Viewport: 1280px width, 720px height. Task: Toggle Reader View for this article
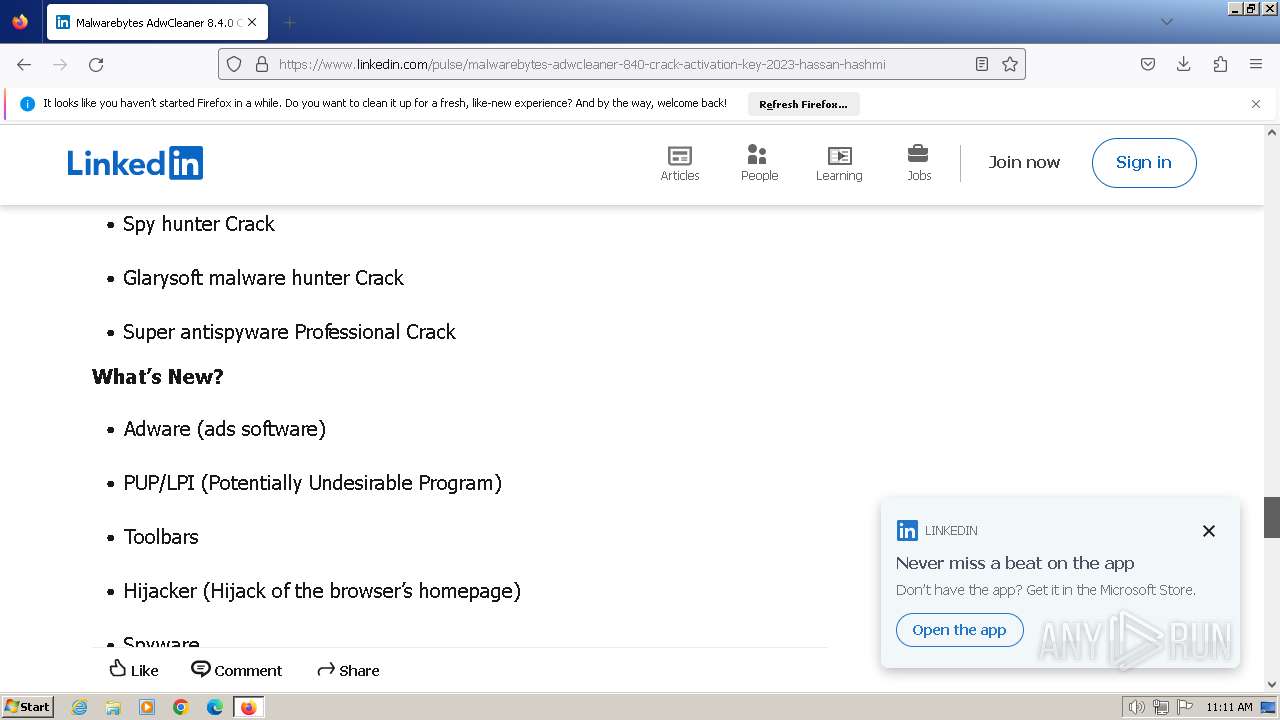pyautogui.click(x=982, y=64)
